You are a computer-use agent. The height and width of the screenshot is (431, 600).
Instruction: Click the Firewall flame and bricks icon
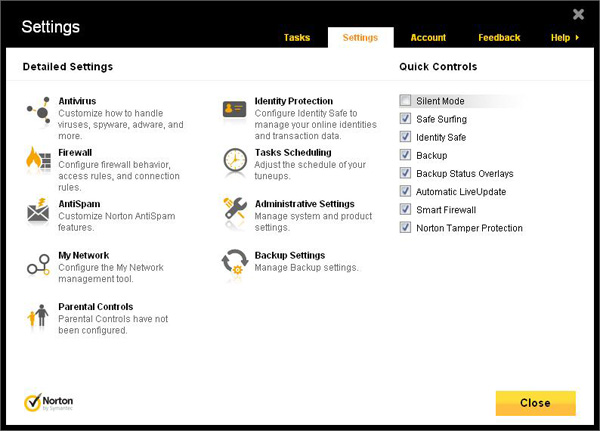[39, 160]
